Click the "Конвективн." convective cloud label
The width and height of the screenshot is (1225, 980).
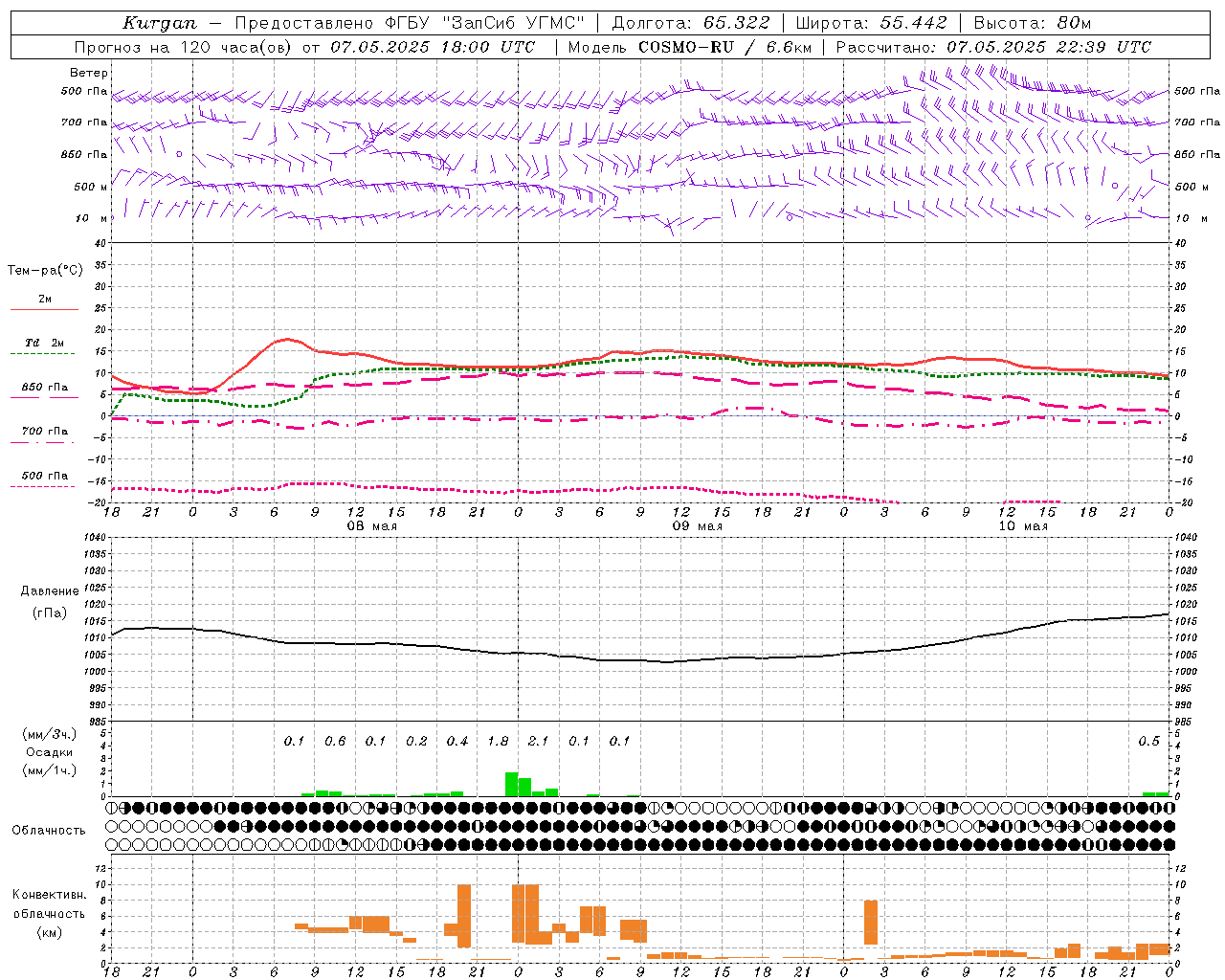[49, 895]
